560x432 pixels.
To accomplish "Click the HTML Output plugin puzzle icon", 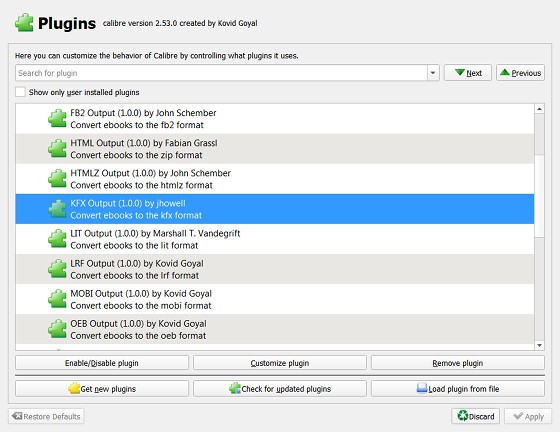I will [57, 149].
